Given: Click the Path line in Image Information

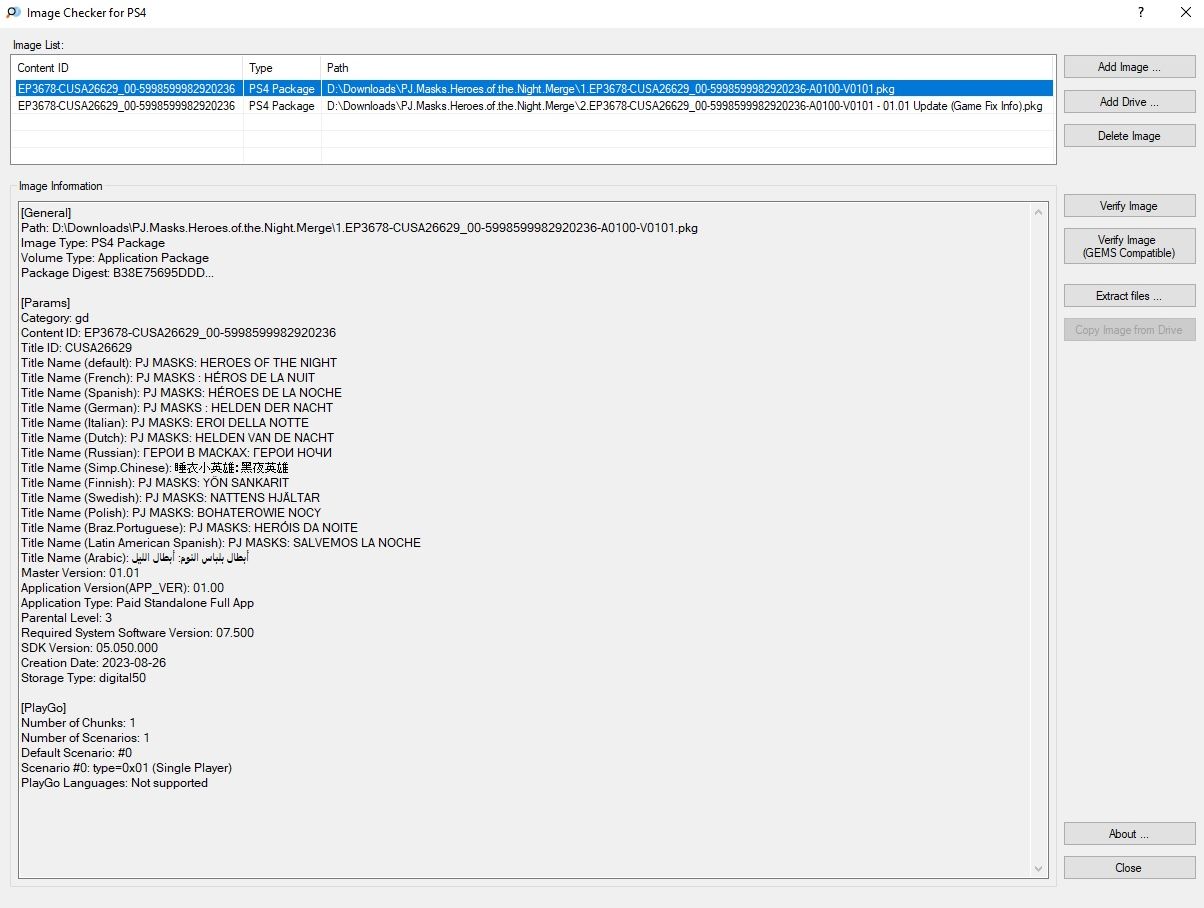Looking at the screenshot, I should [x=359, y=228].
